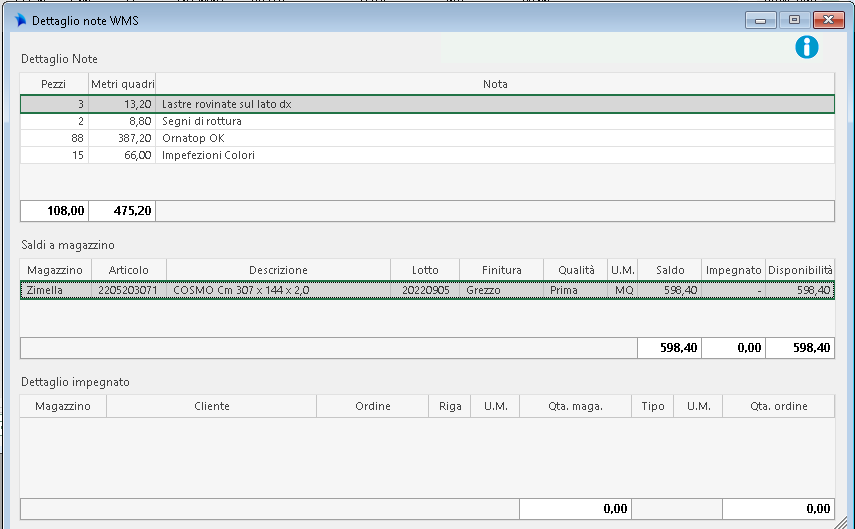Maximize the Dettaglio note WMS window
Viewport: 855px width, 529px height.
(794, 20)
